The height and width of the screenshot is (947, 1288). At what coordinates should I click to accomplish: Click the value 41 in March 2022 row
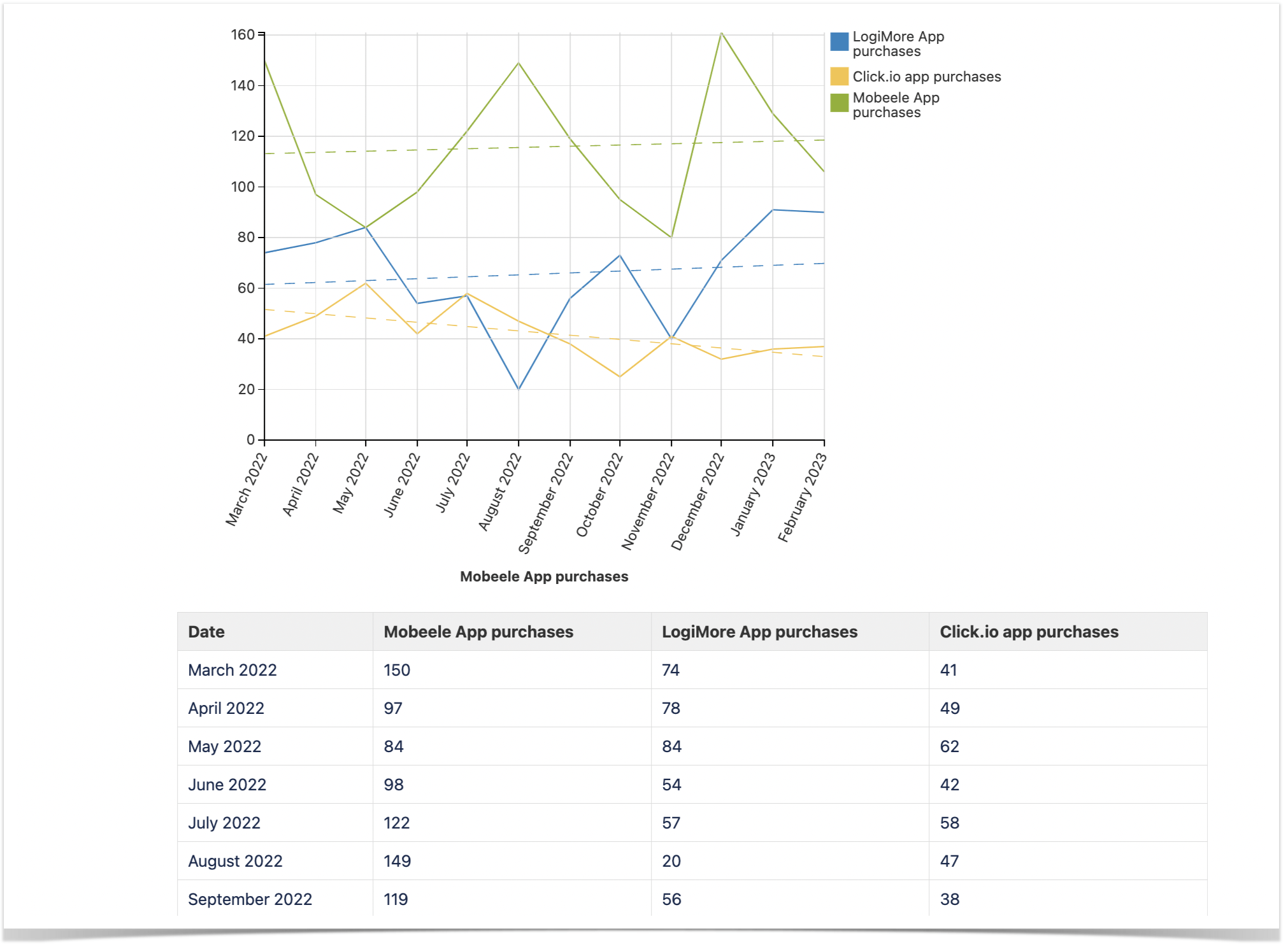coord(948,670)
